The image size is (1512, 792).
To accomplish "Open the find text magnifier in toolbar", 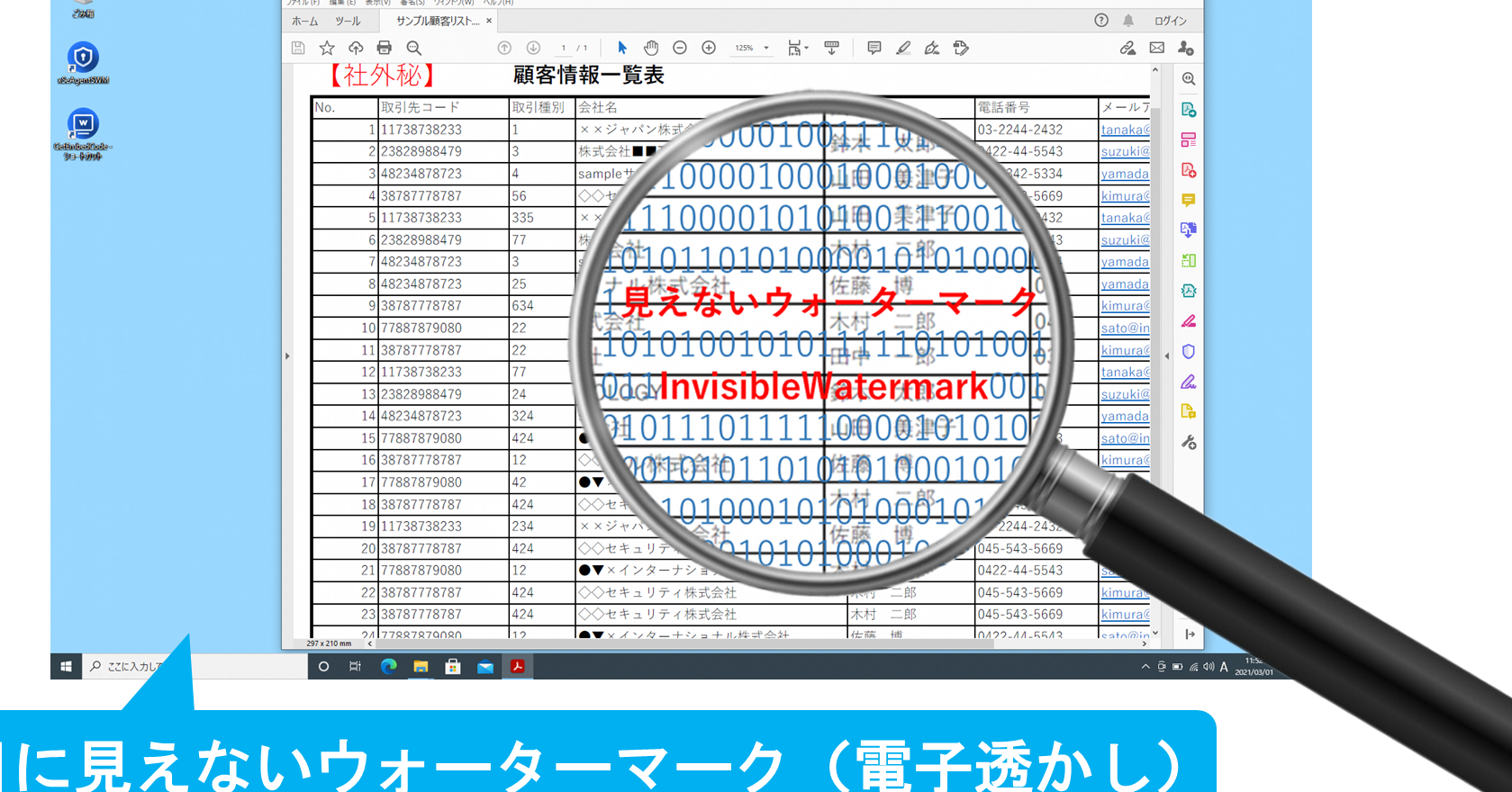I will tap(413, 48).
